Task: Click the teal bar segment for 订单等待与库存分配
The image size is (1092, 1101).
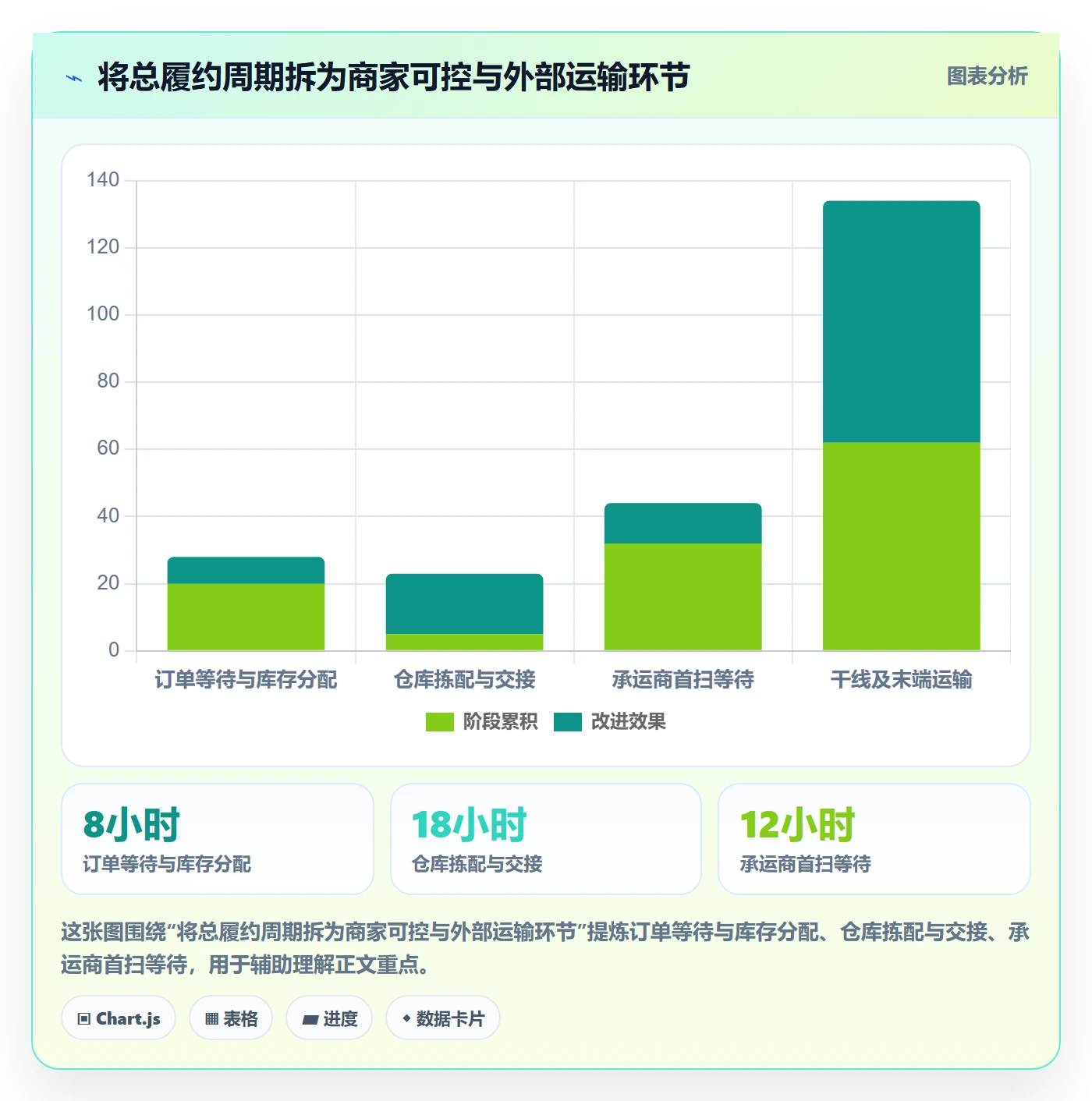Action: pos(246,570)
